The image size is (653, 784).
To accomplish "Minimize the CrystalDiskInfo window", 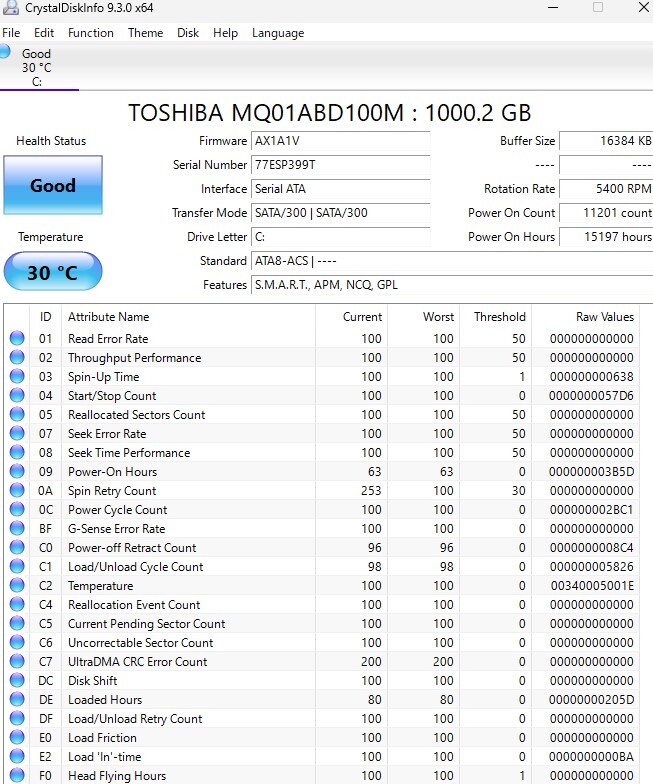I will [553, 8].
